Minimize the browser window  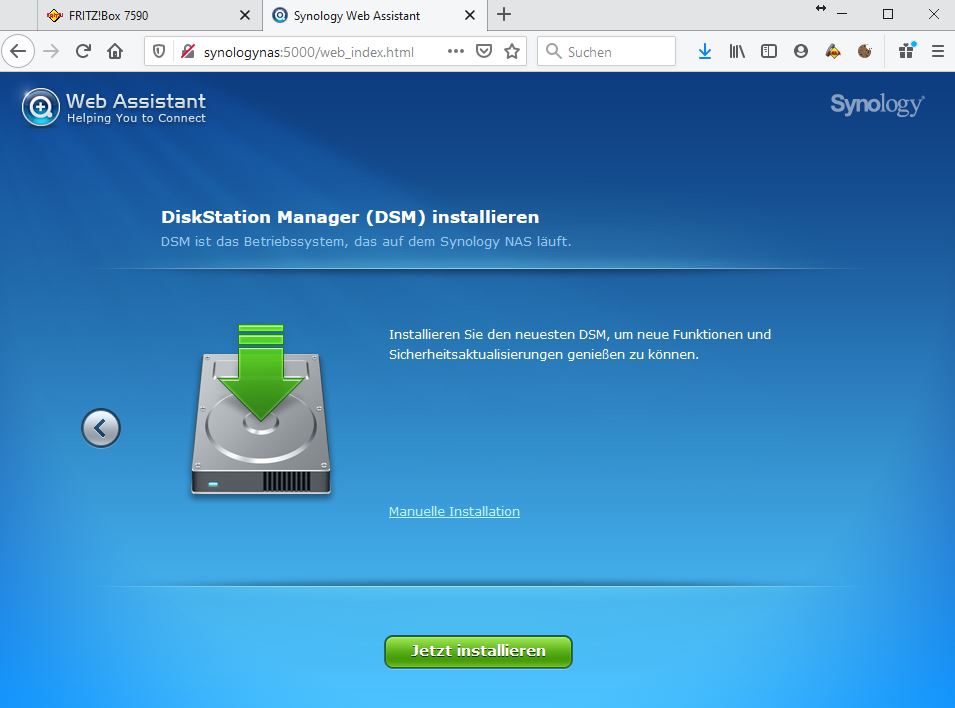(842, 14)
